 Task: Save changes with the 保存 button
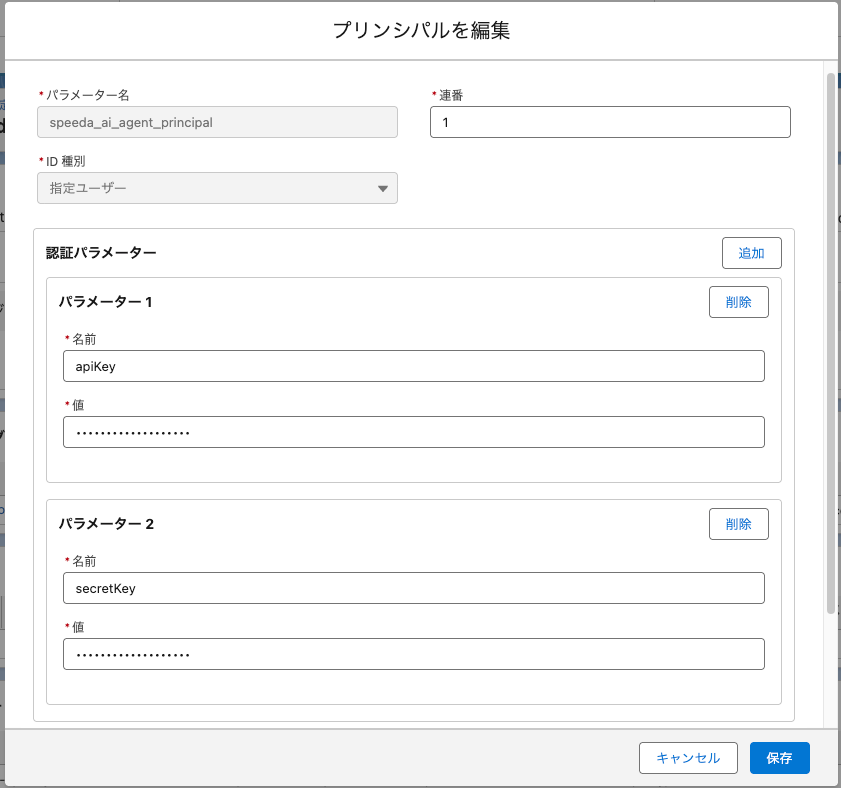[x=779, y=758]
